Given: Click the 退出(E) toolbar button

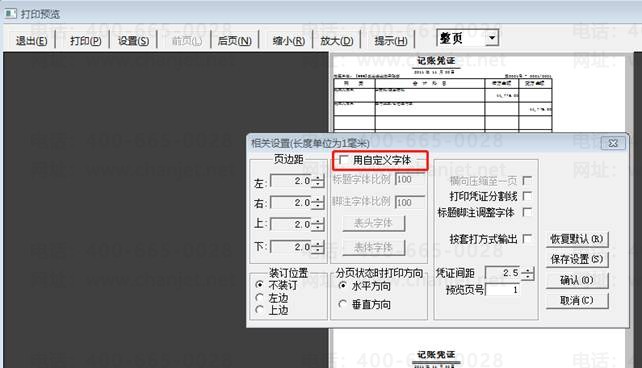Looking at the screenshot, I should click(x=32, y=41).
